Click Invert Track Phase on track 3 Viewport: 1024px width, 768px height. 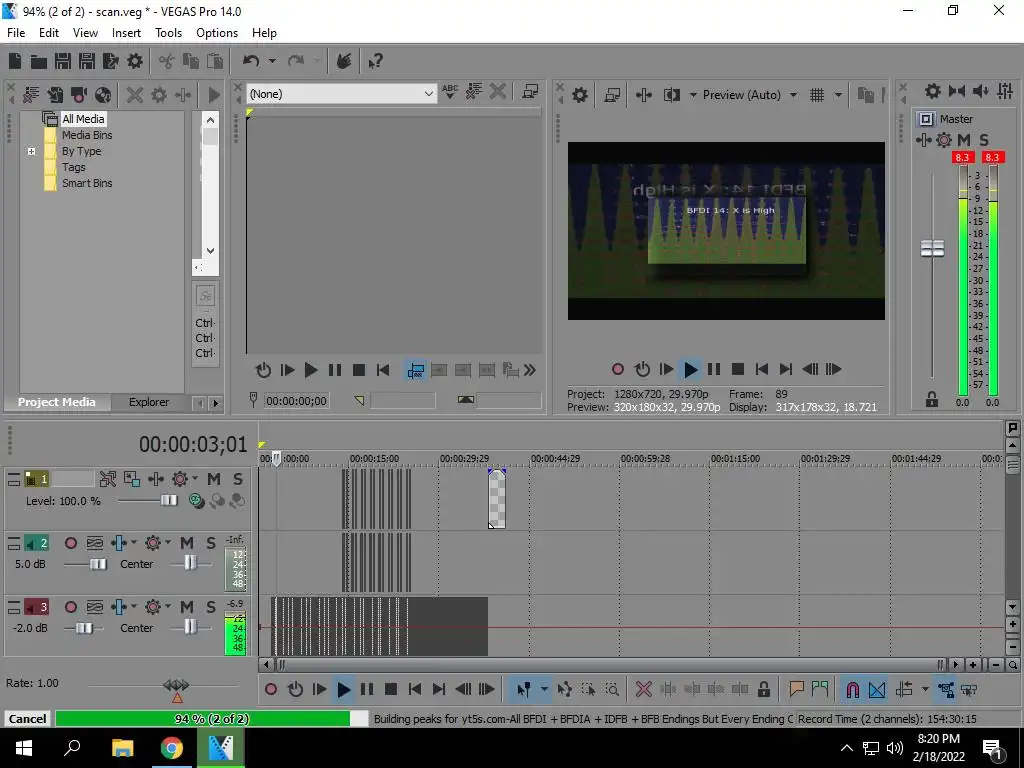pos(95,607)
